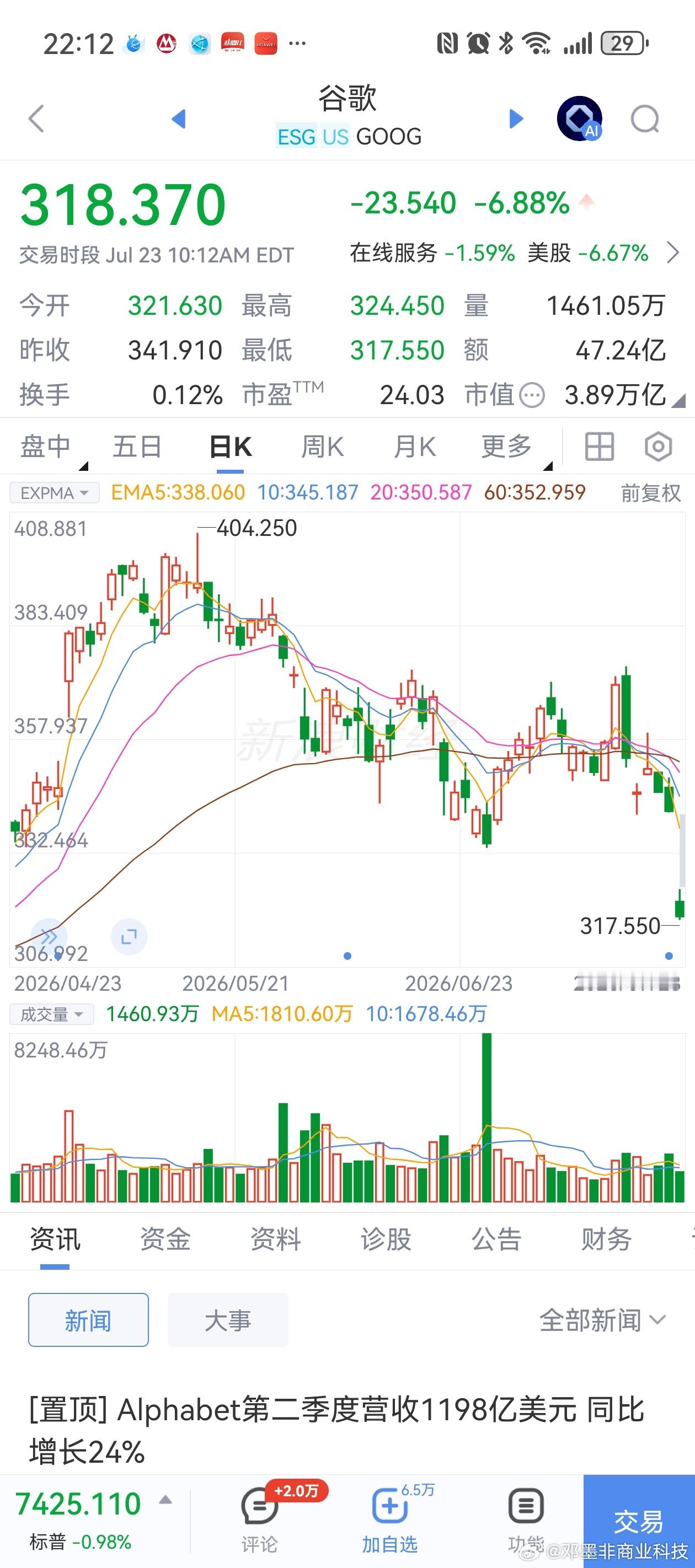Tap the alarm clock status icon
Viewport: 695px width, 1568px height.
(x=478, y=43)
